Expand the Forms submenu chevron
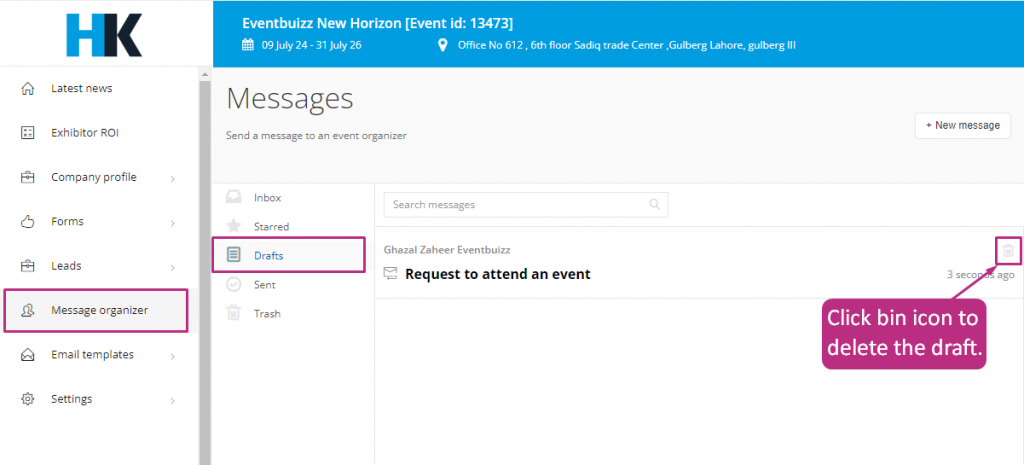This screenshot has height=465, width=1024. (x=172, y=223)
